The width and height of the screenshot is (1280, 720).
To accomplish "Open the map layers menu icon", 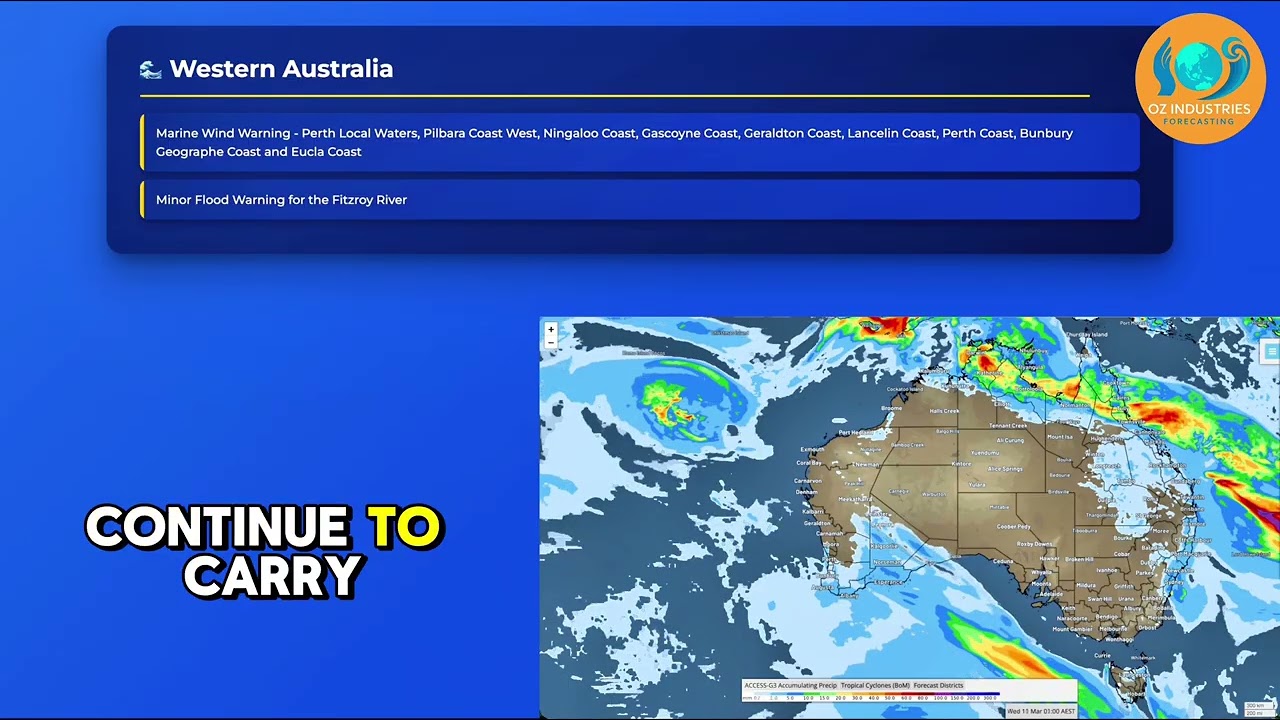I will click(1271, 351).
